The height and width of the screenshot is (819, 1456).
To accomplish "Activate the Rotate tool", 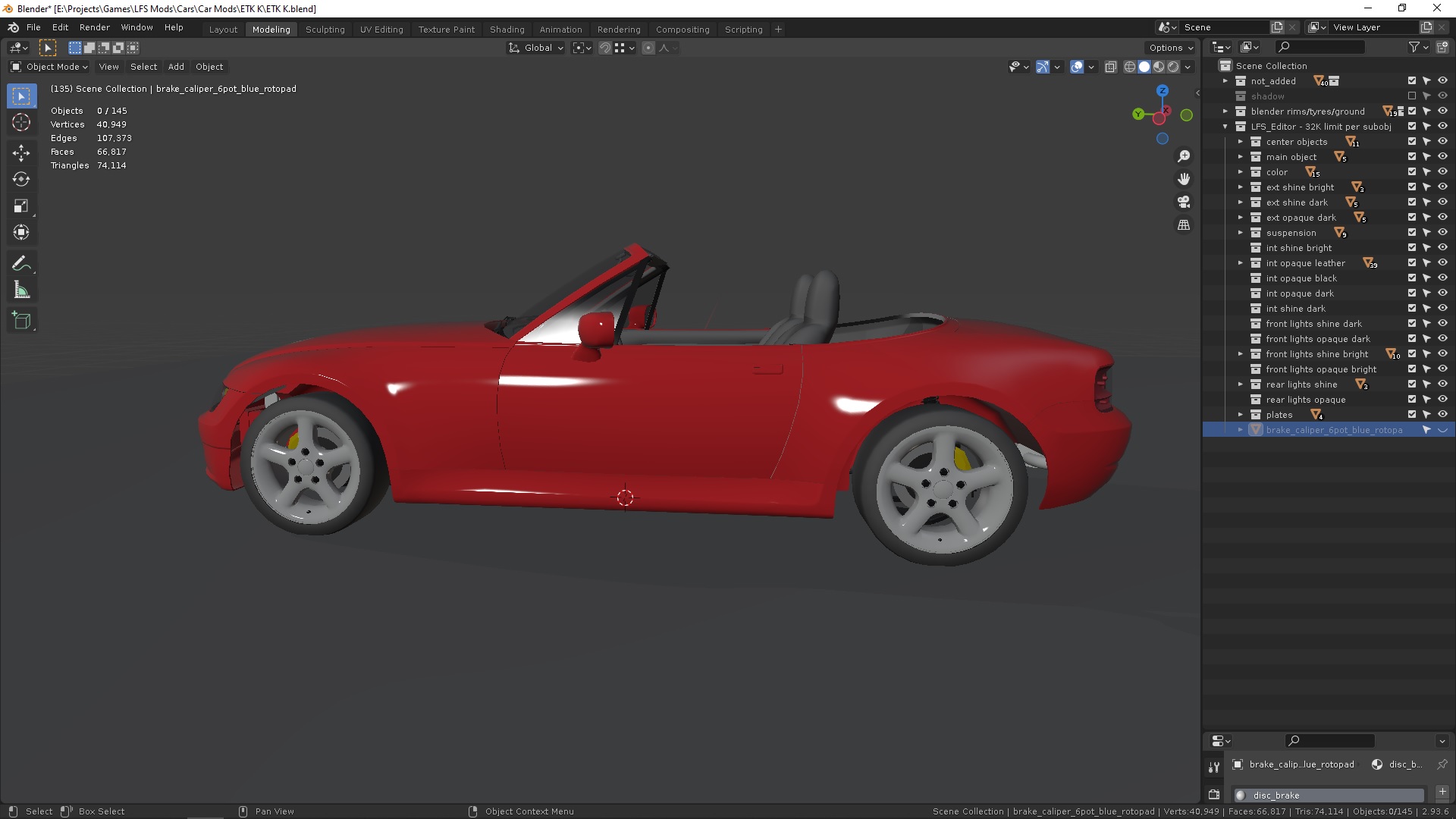I will click(x=21, y=179).
